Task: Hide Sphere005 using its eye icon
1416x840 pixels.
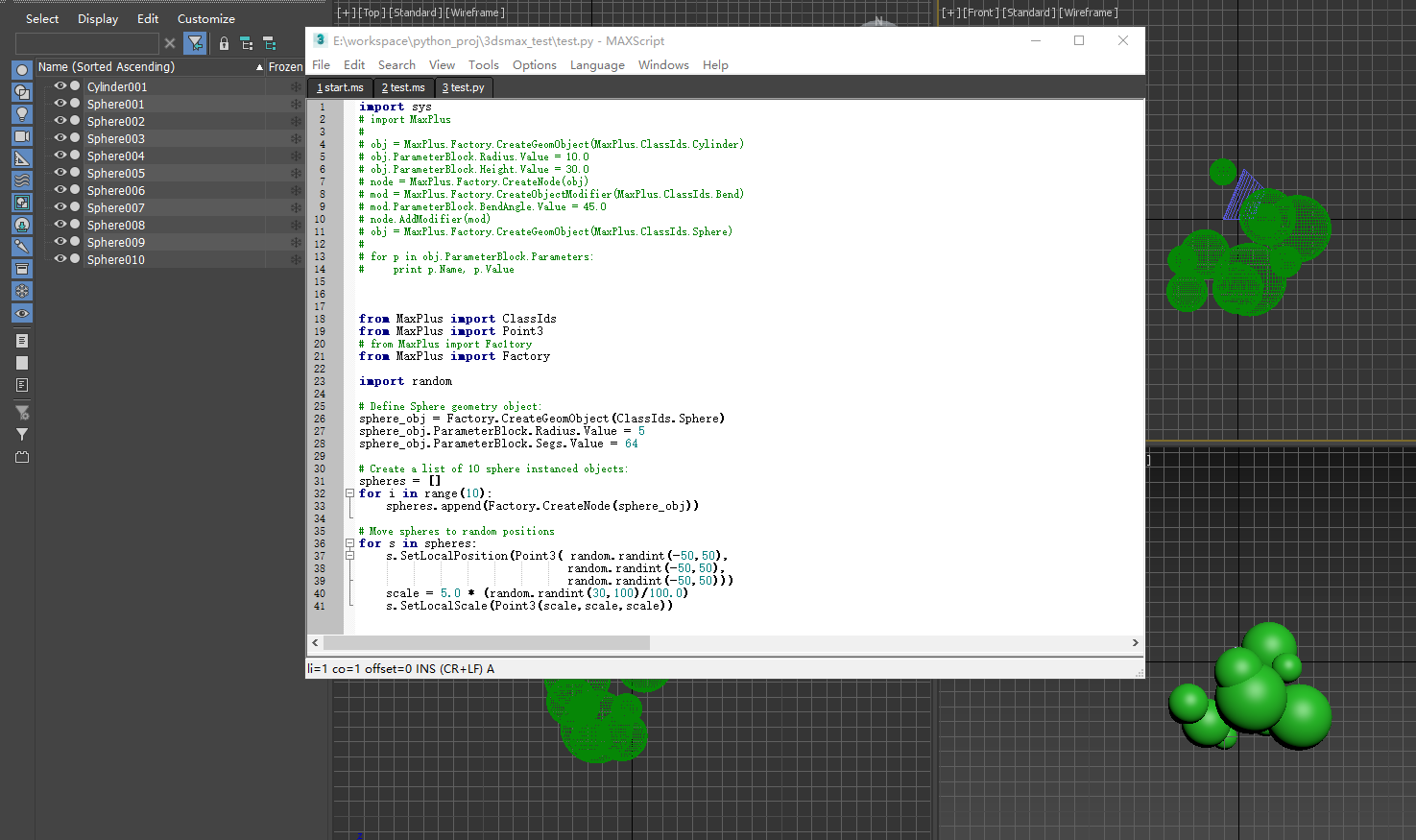Action: [x=60, y=173]
